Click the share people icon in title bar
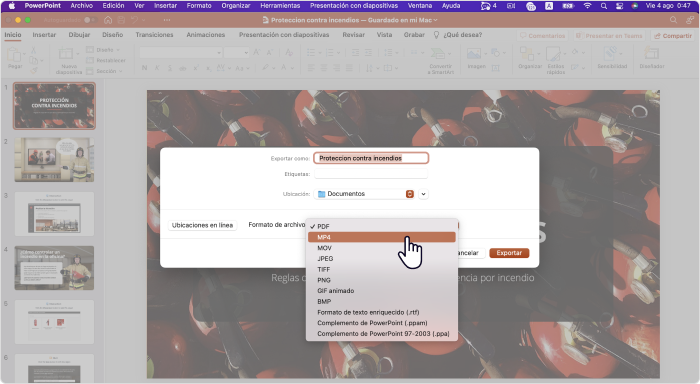Screen dimensions: 700x384 point(690,20)
